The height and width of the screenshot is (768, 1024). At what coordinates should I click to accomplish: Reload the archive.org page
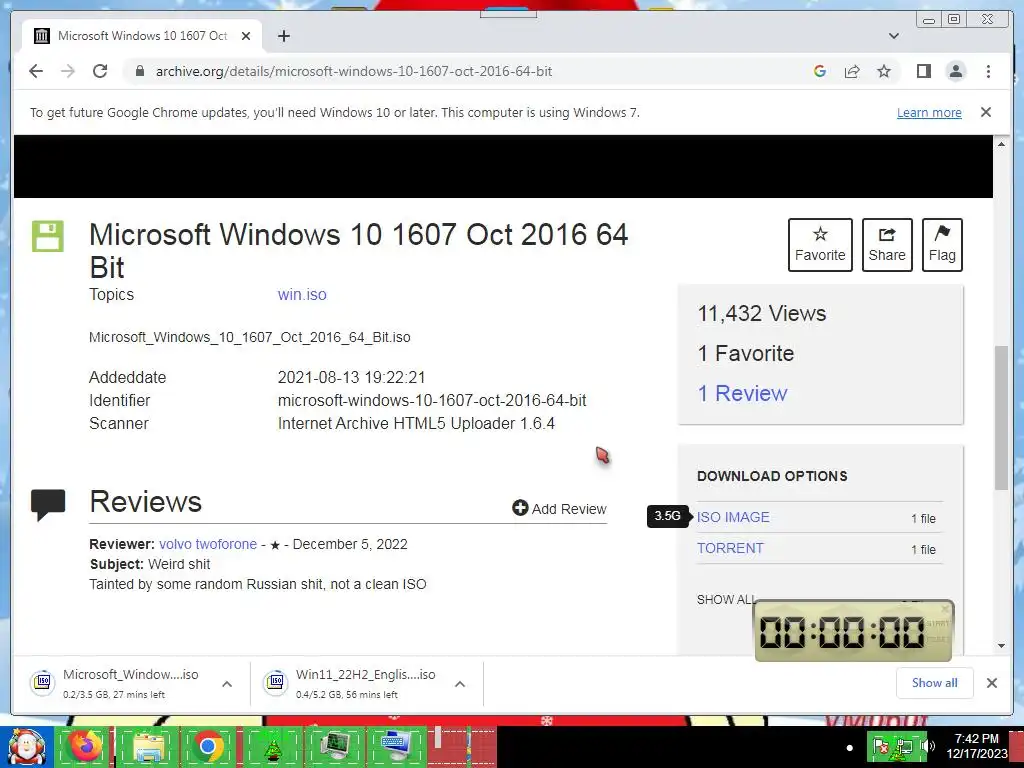pyautogui.click(x=100, y=71)
